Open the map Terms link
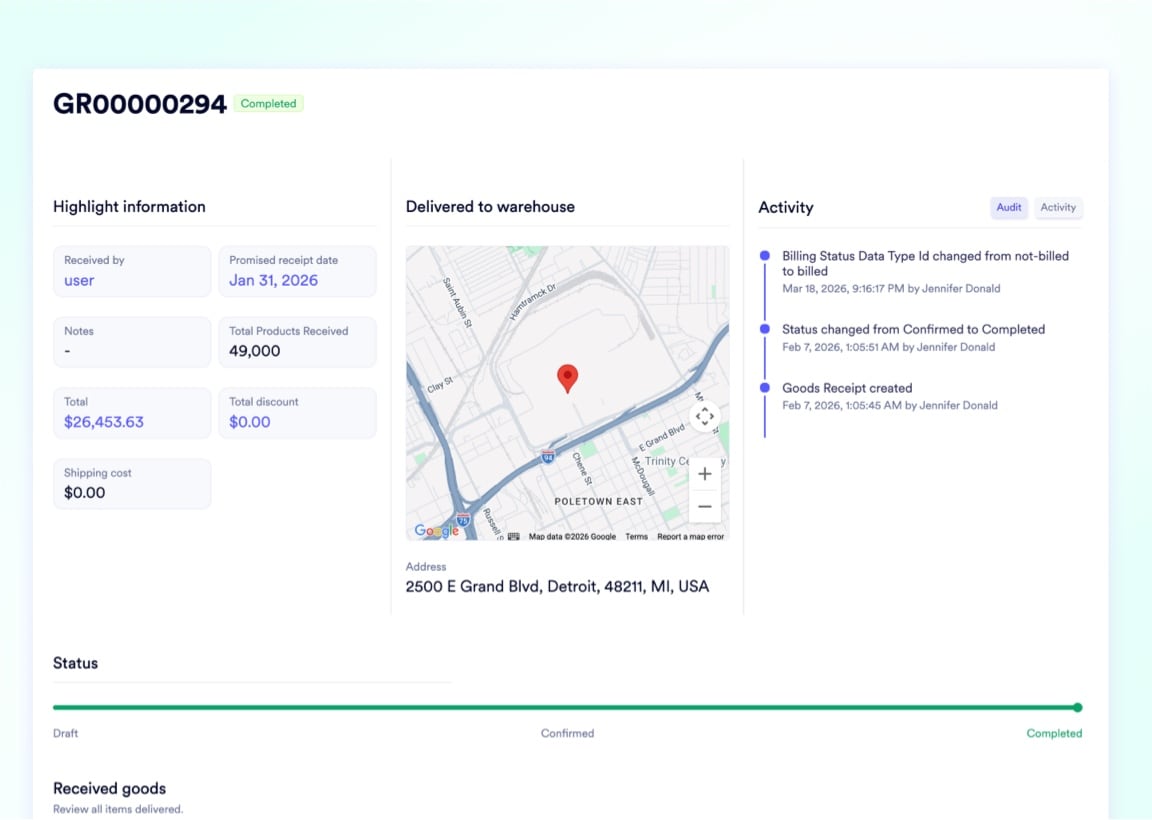Image resolution: width=1152 pixels, height=820 pixels. [x=636, y=536]
